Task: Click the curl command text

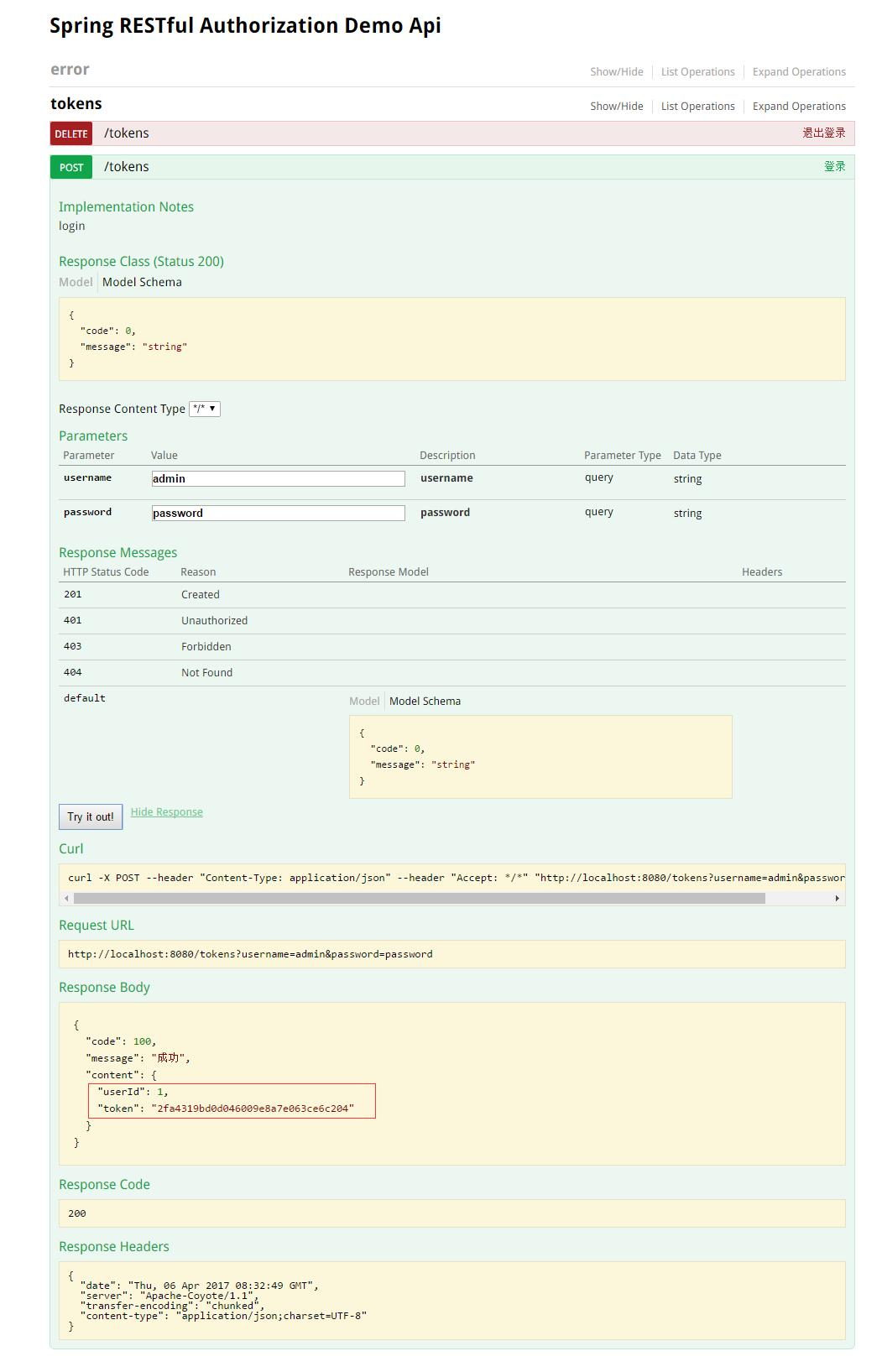Action: click(456, 878)
